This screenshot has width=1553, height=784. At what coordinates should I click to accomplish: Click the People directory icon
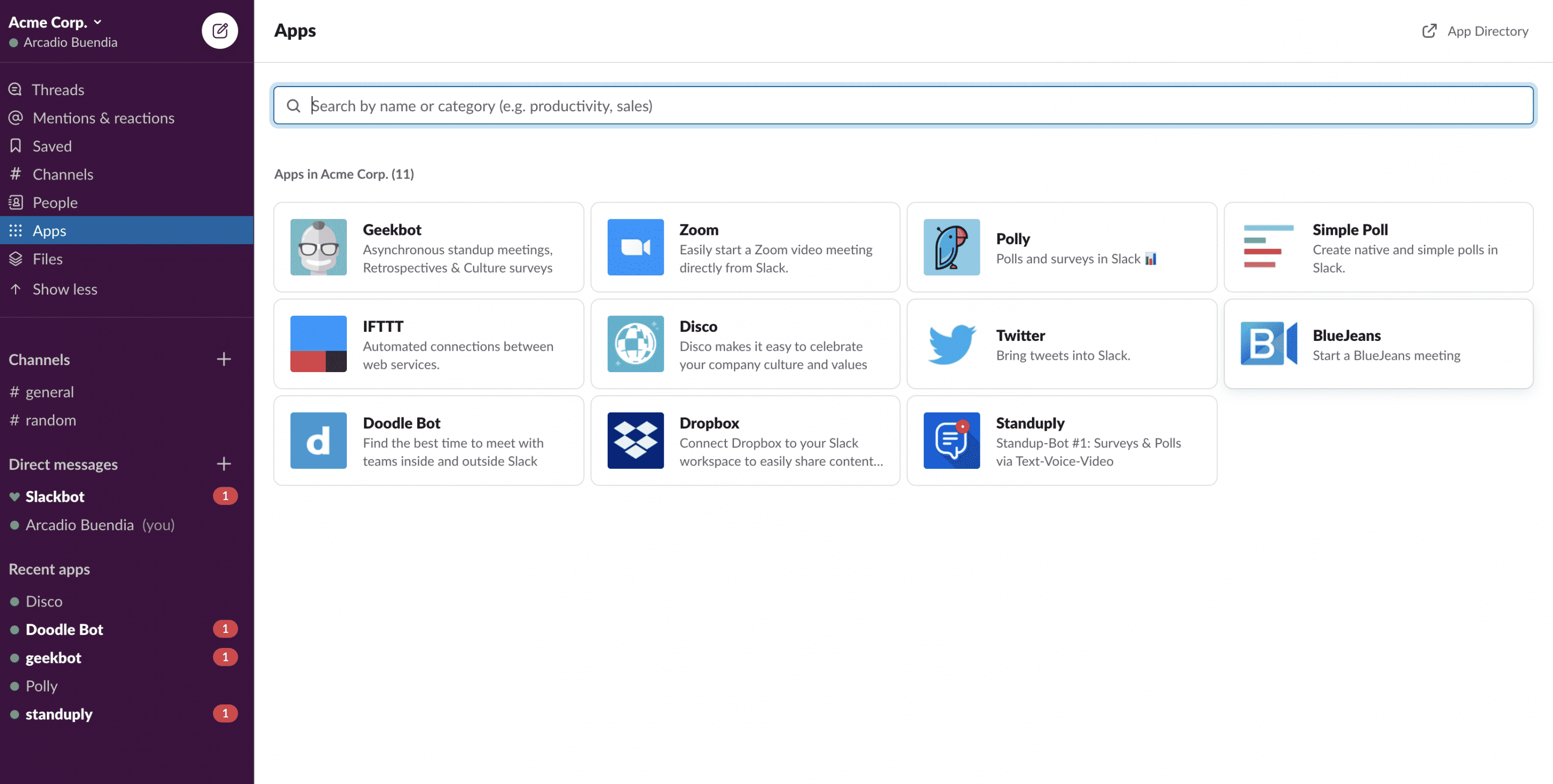15,202
